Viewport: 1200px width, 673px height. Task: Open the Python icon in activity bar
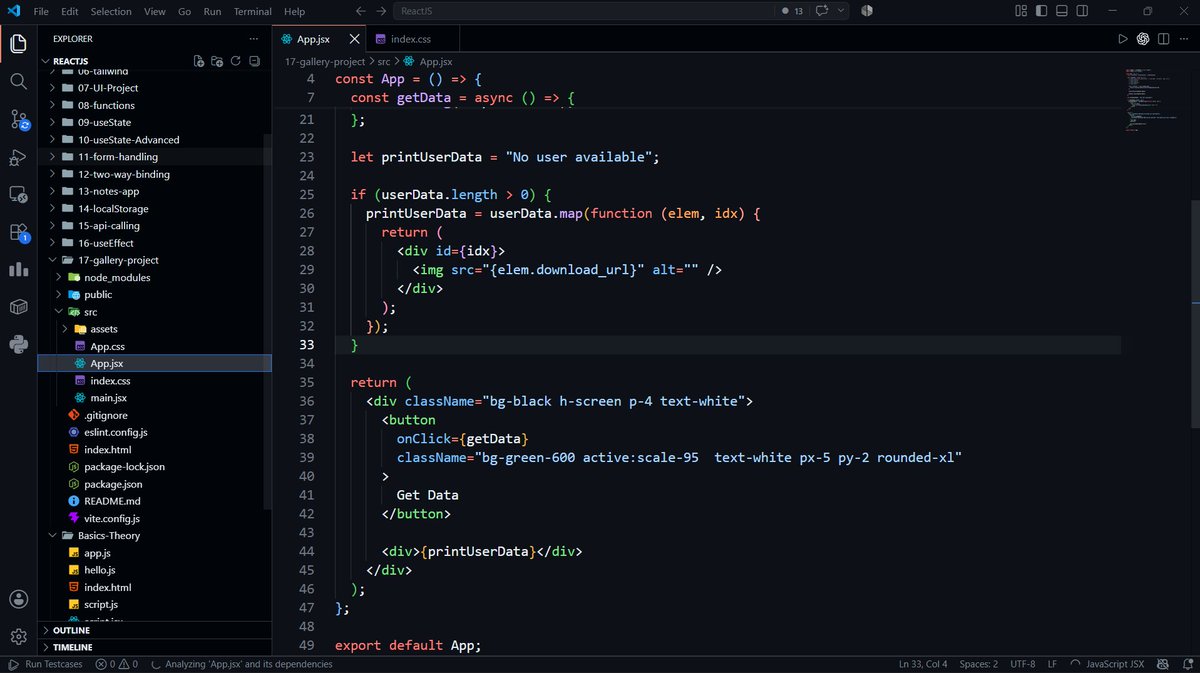[x=18, y=344]
